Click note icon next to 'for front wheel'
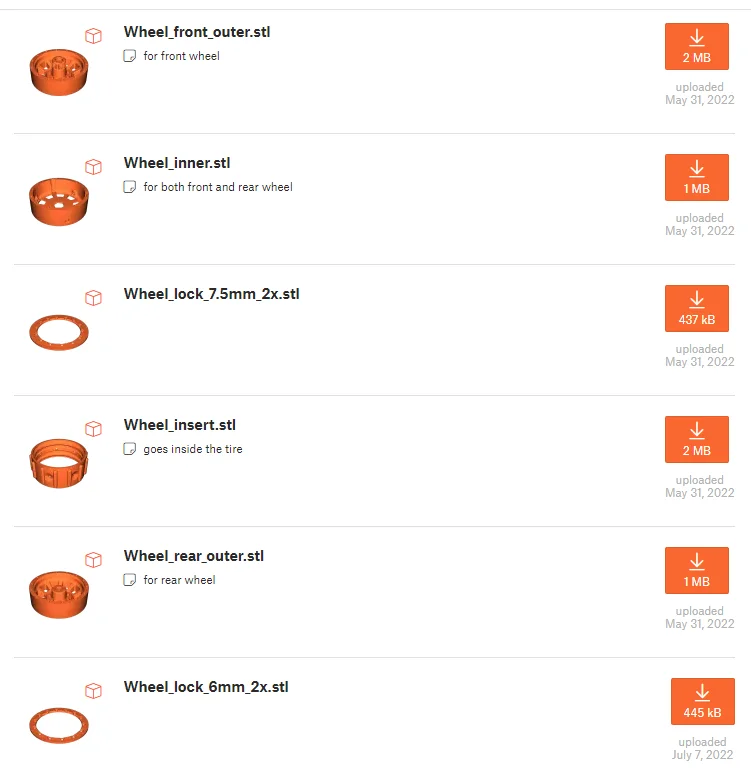751x776 pixels. [x=129, y=56]
